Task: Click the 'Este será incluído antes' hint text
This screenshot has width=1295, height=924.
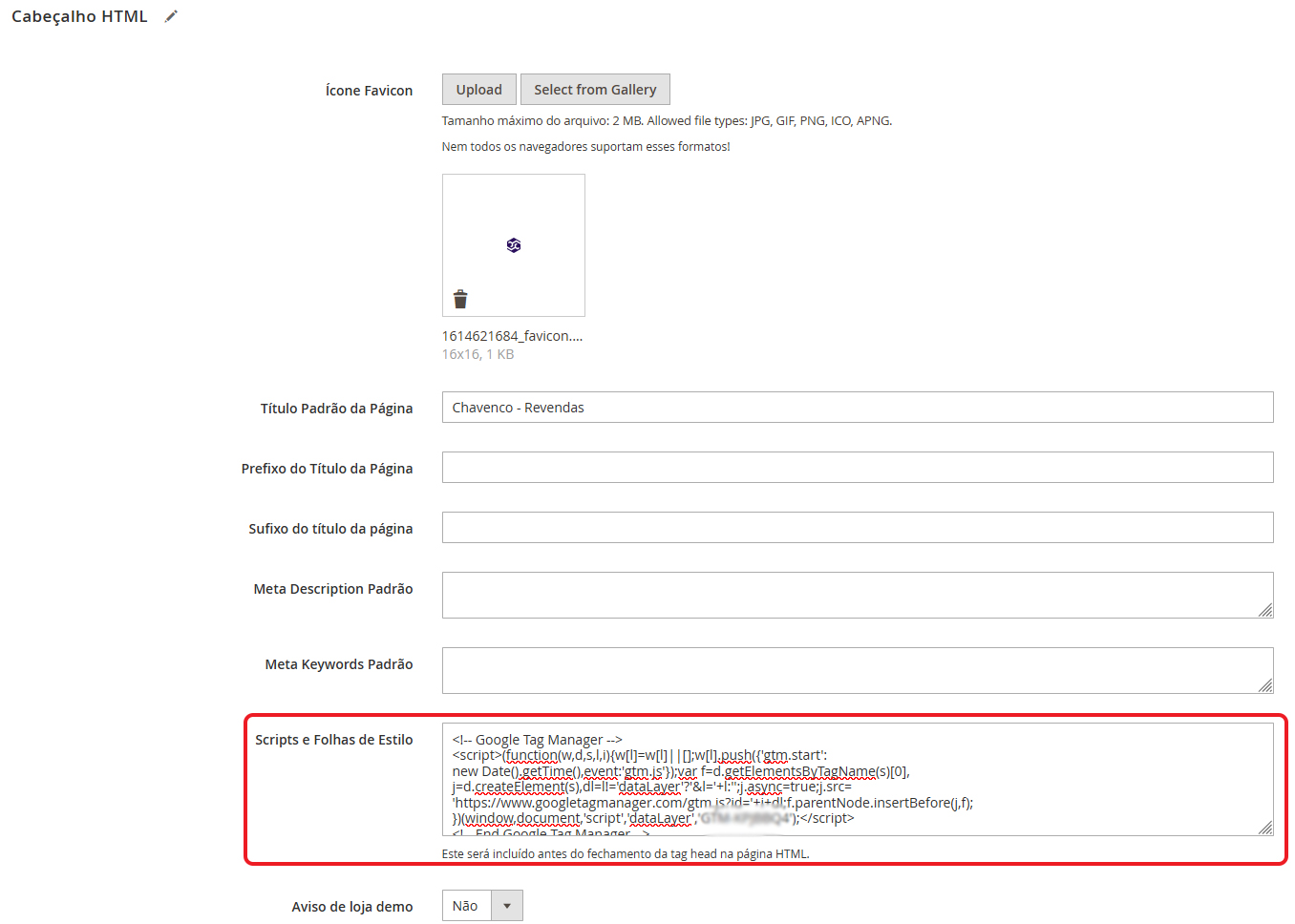Action: 626,854
